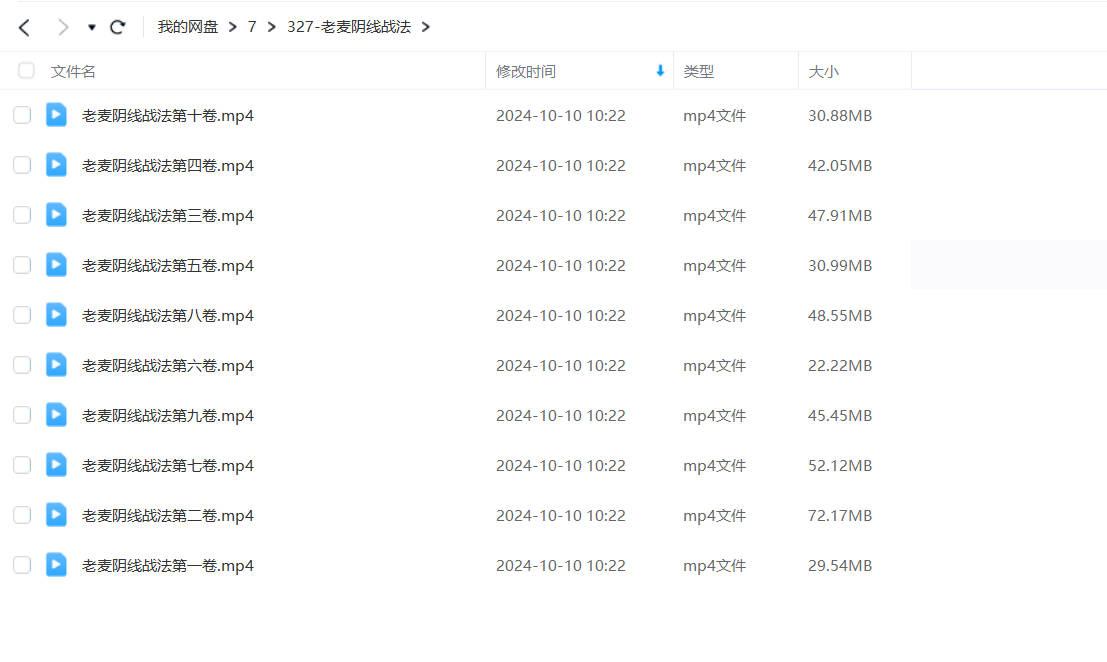Click the 72.17MB size value

[x=840, y=516]
